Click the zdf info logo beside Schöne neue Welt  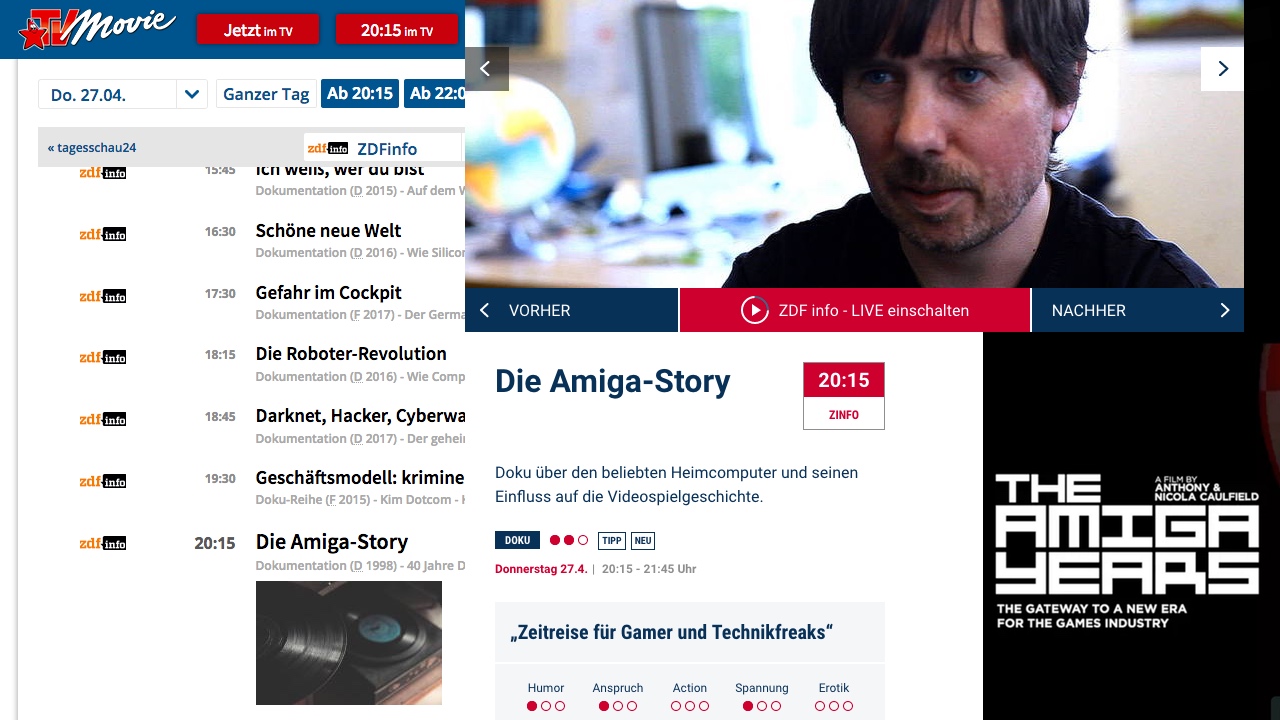(x=103, y=234)
